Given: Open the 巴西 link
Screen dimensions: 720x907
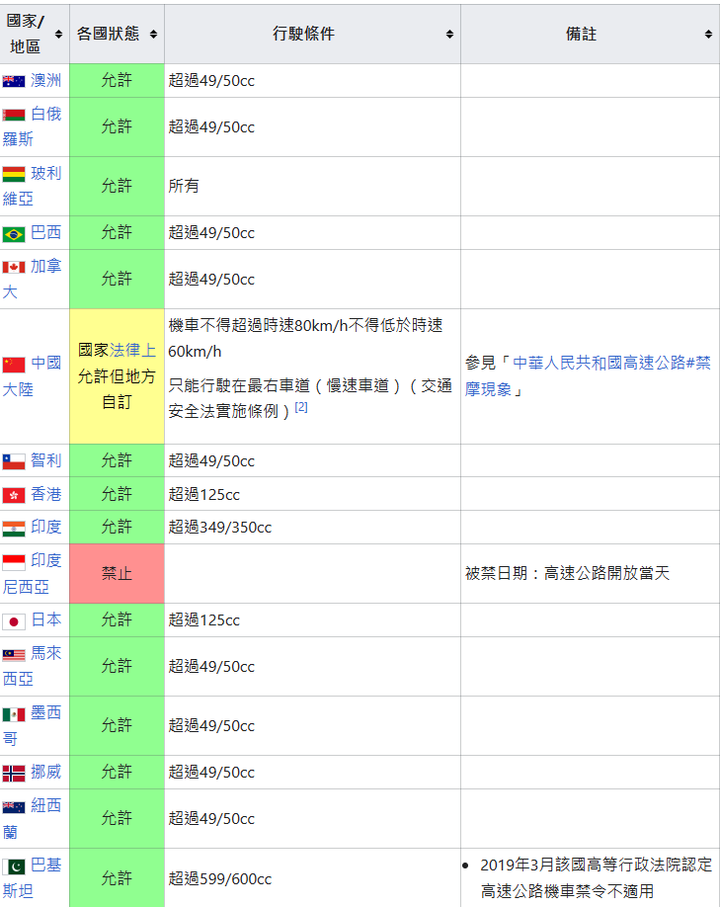Looking at the screenshot, I should (46, 233).
